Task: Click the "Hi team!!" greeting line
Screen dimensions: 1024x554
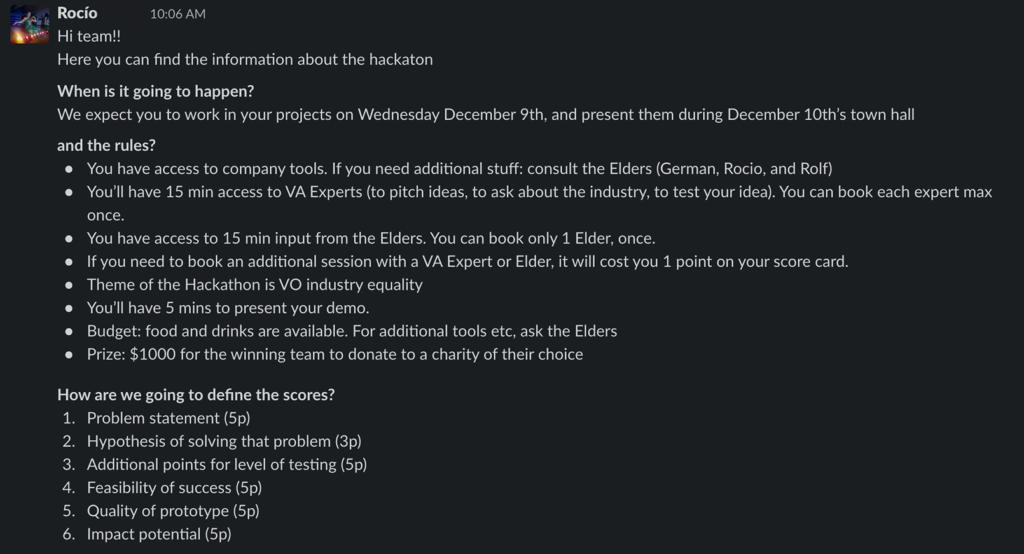Action: (x=88, y=36)
